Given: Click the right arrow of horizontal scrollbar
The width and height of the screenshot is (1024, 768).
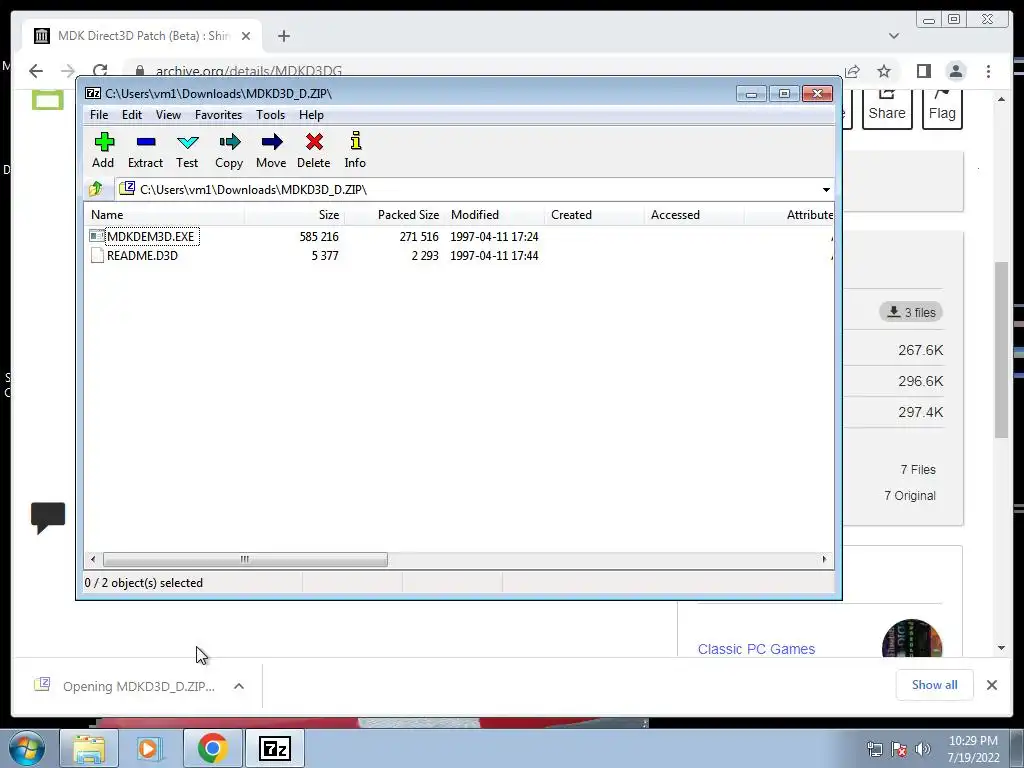Looking at the screenshot, I should [824, 560].
